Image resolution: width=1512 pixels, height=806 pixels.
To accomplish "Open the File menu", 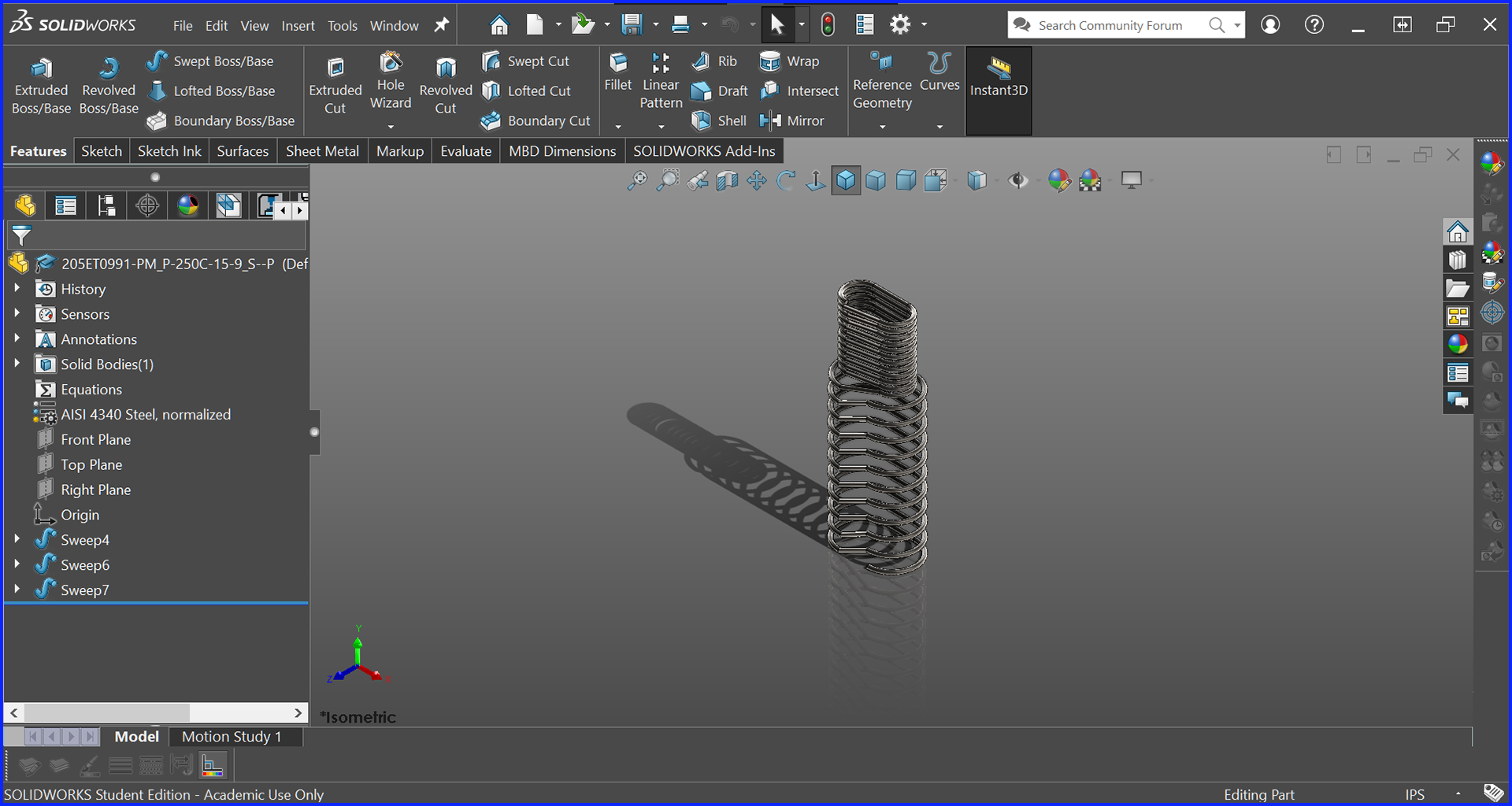I will tap(183, 26).
